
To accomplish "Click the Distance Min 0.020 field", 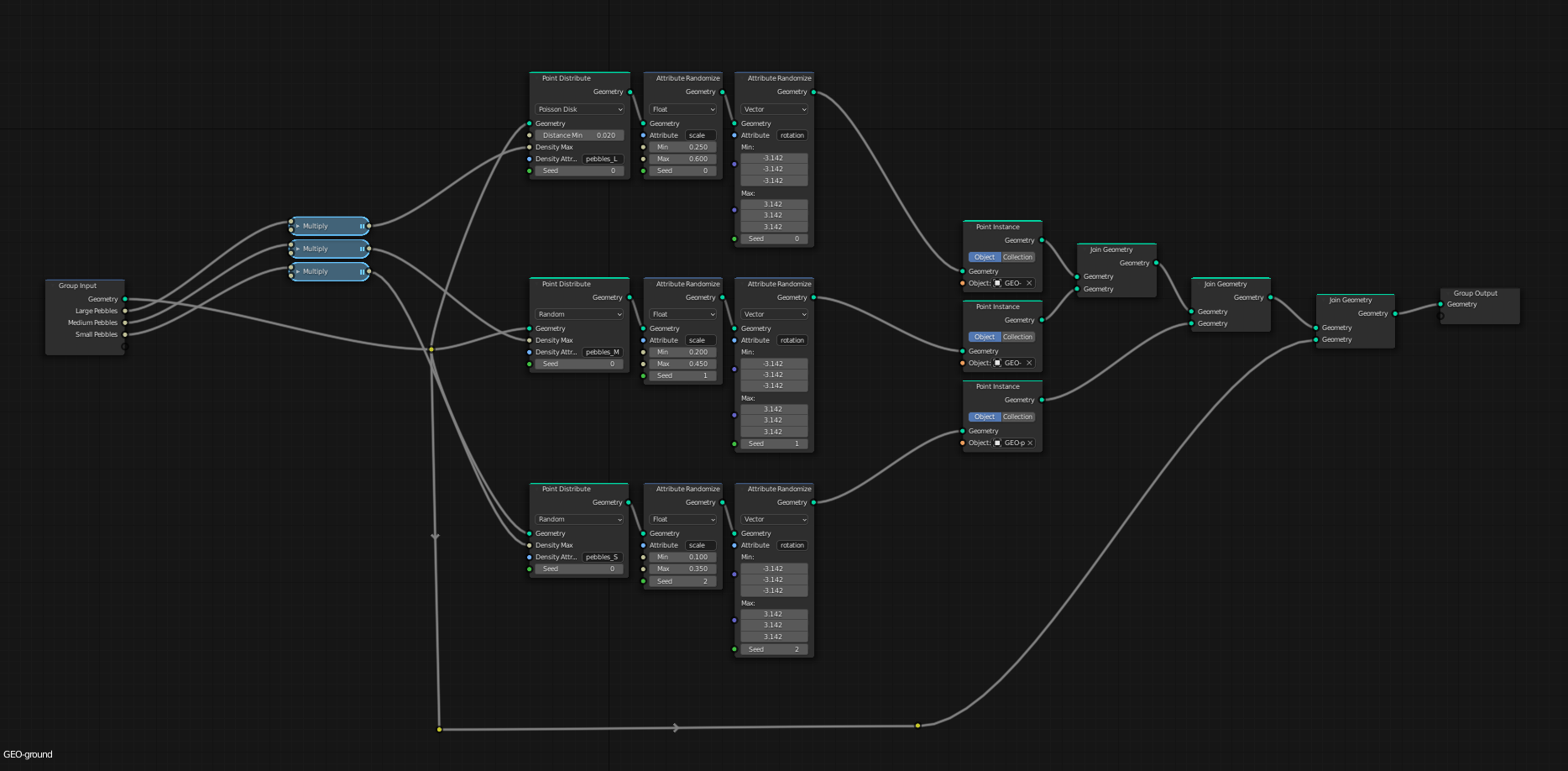I will tap(580, 135).
